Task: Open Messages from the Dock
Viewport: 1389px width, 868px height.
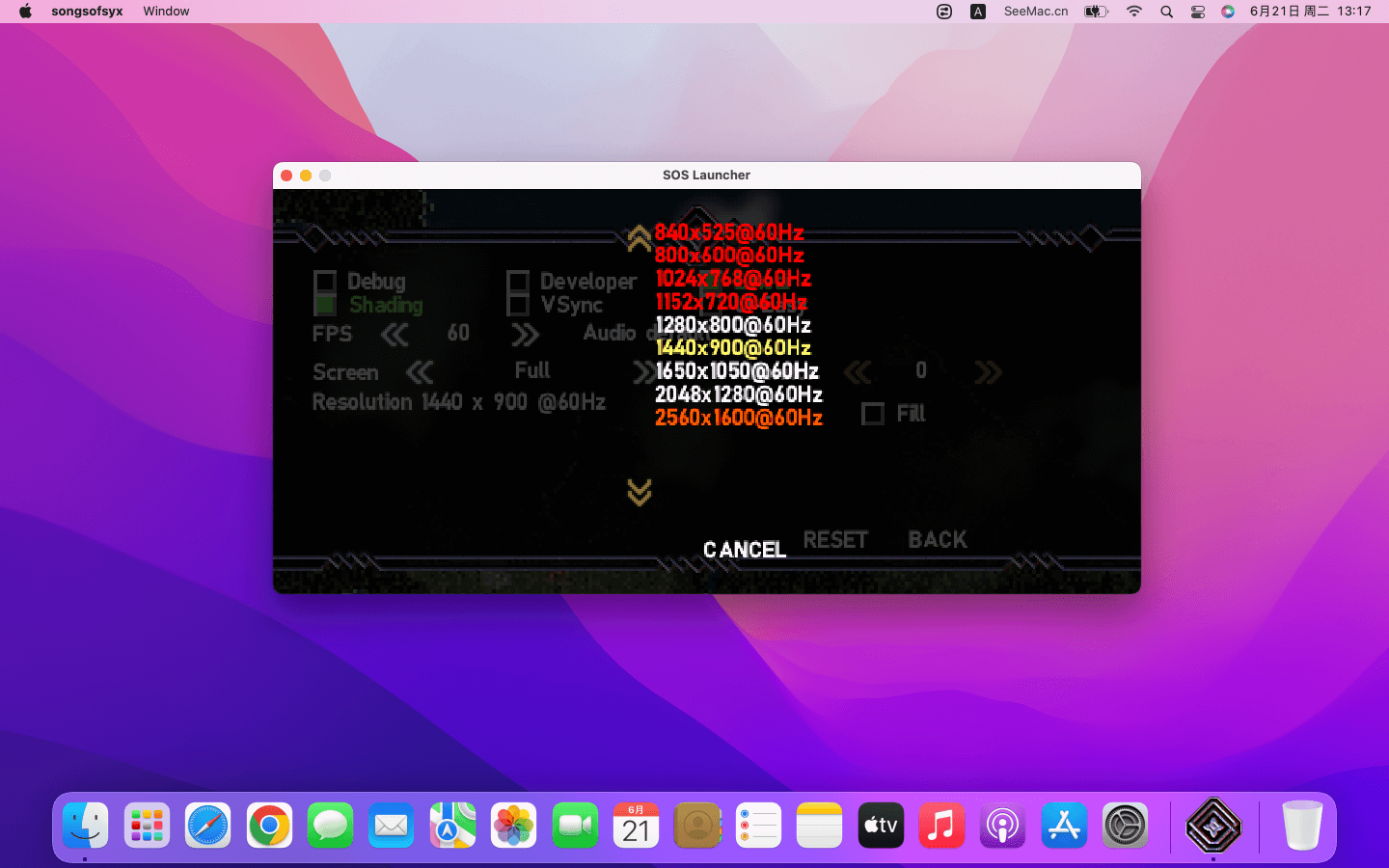Action: [330, 826]
